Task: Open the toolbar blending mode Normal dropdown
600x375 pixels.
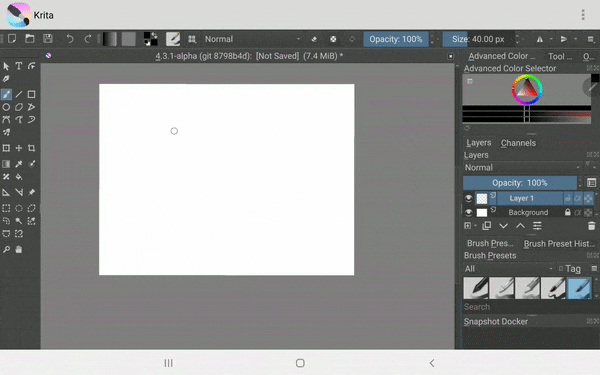Action: tap(252, 39)
